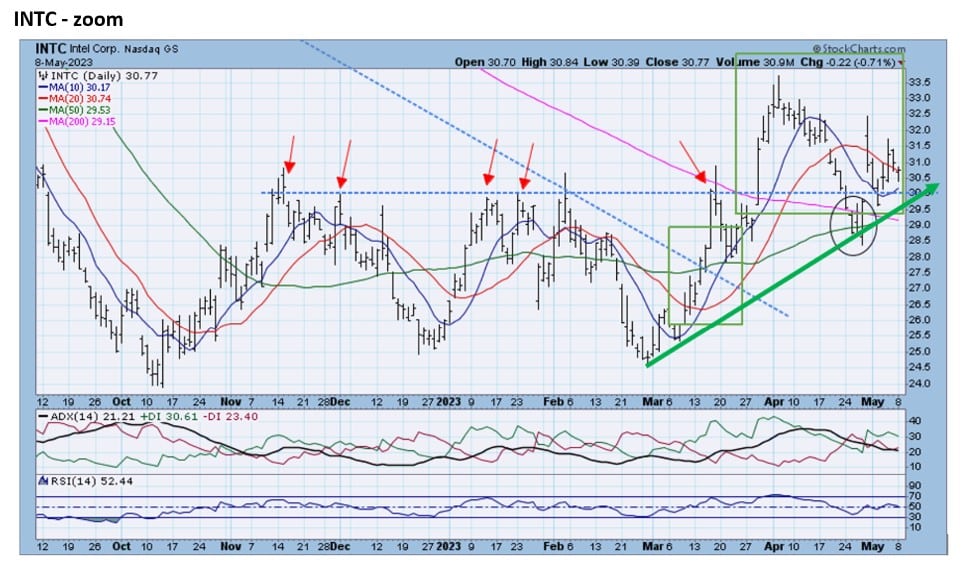
Task: Click the Mar label under the RSI panel
Action: pos(653,546)
